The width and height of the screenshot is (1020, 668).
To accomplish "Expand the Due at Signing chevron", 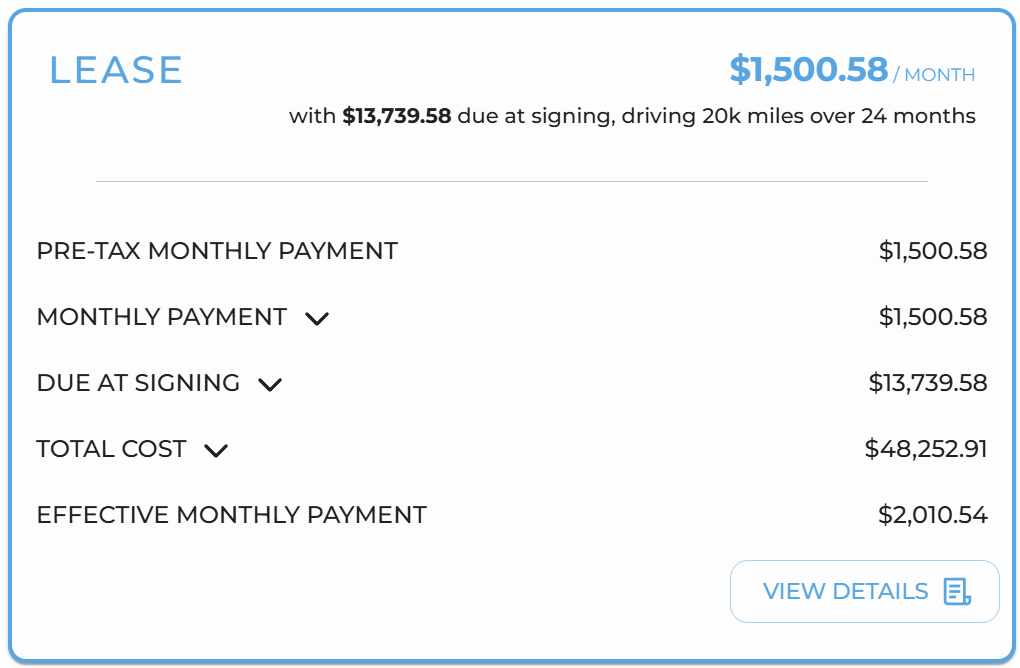I will click(270, 384).
